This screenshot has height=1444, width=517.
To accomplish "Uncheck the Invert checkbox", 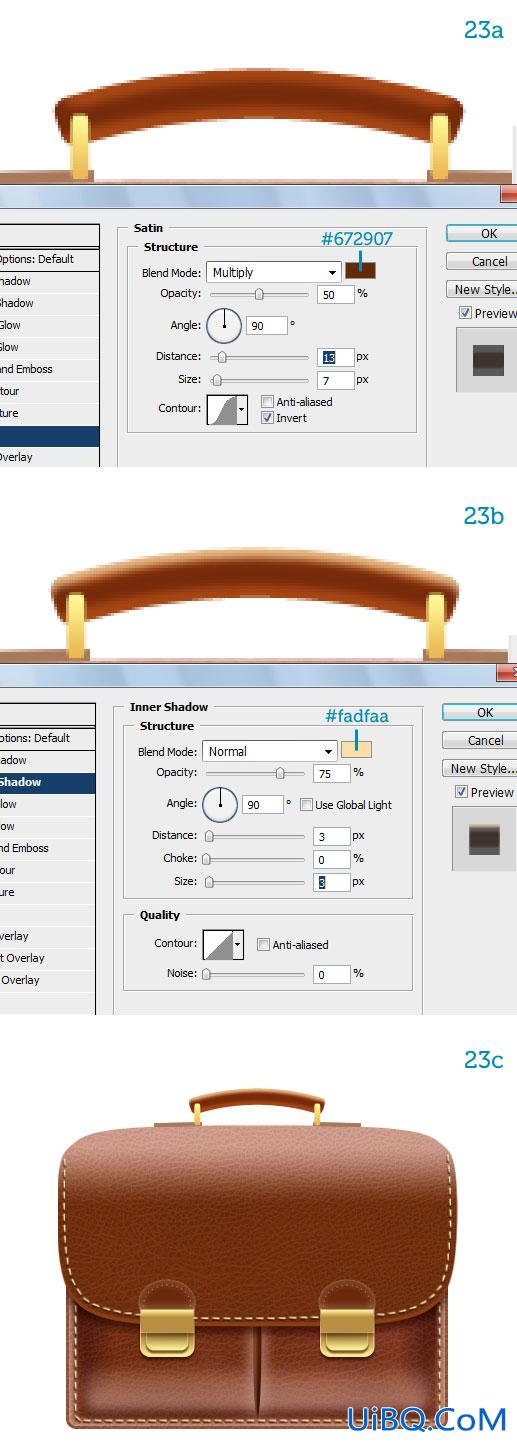I will point(267,418).
